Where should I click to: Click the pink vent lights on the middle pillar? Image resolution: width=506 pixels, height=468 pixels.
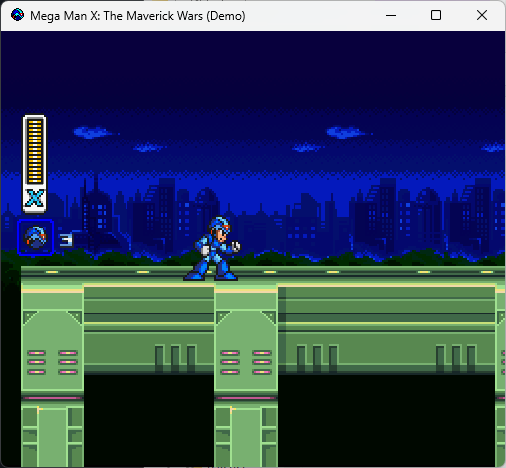coord(246,362)
